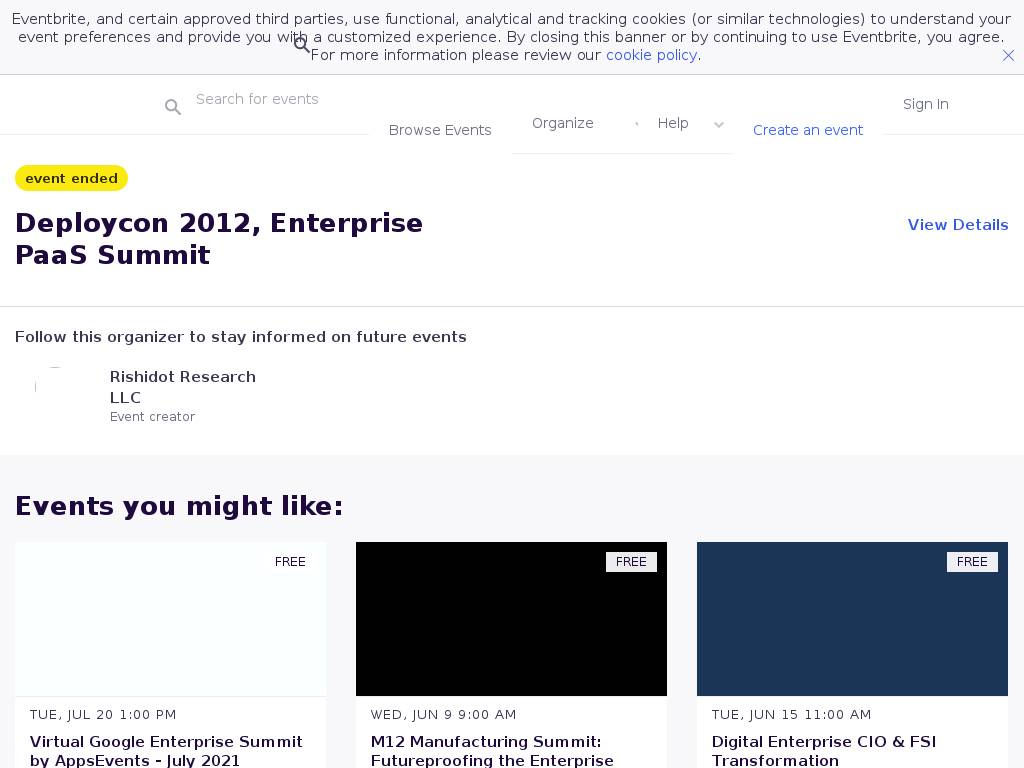The image size is (1024, 768).
Task: Open the Organize dropdown menu
Action: pos(562,123)
